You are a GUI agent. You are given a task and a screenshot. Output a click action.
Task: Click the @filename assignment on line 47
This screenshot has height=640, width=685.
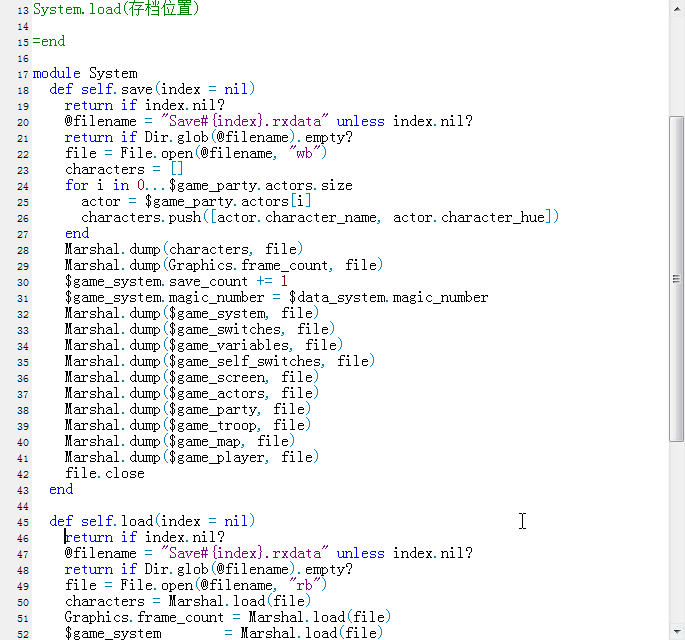[269, 554]
